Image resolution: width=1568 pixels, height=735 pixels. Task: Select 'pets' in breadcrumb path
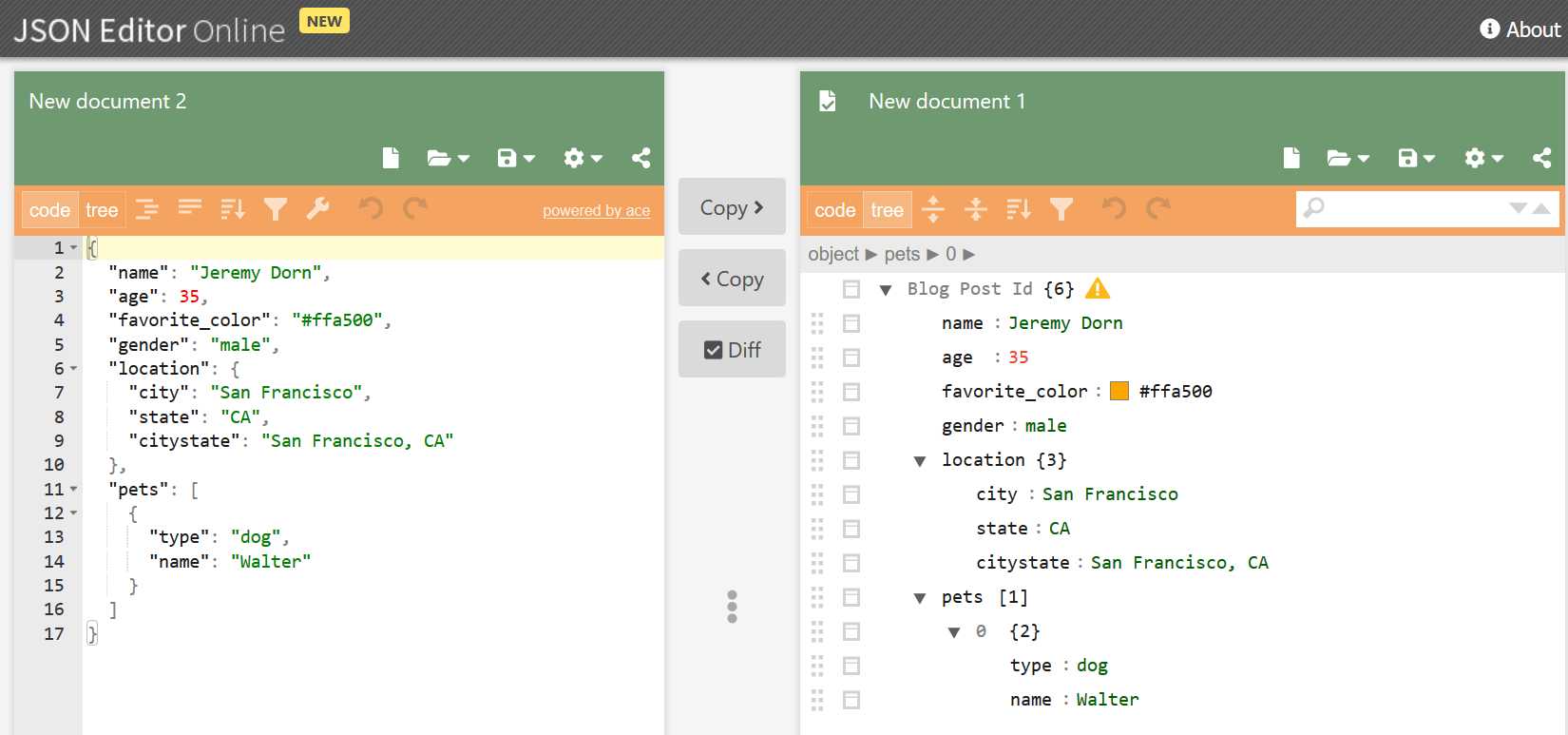pos(902,254)
